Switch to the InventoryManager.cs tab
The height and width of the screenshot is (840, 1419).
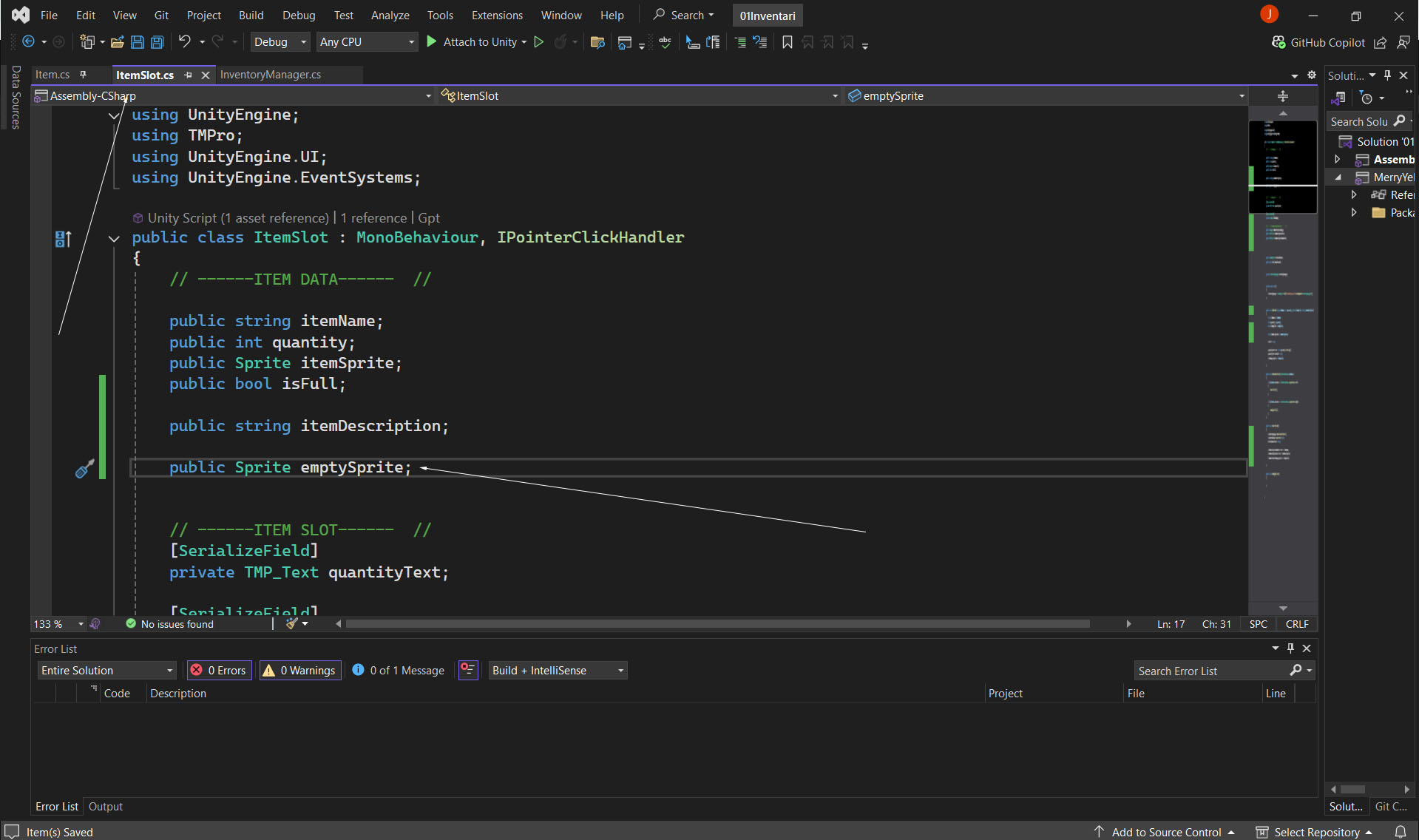tap(271, 75)
